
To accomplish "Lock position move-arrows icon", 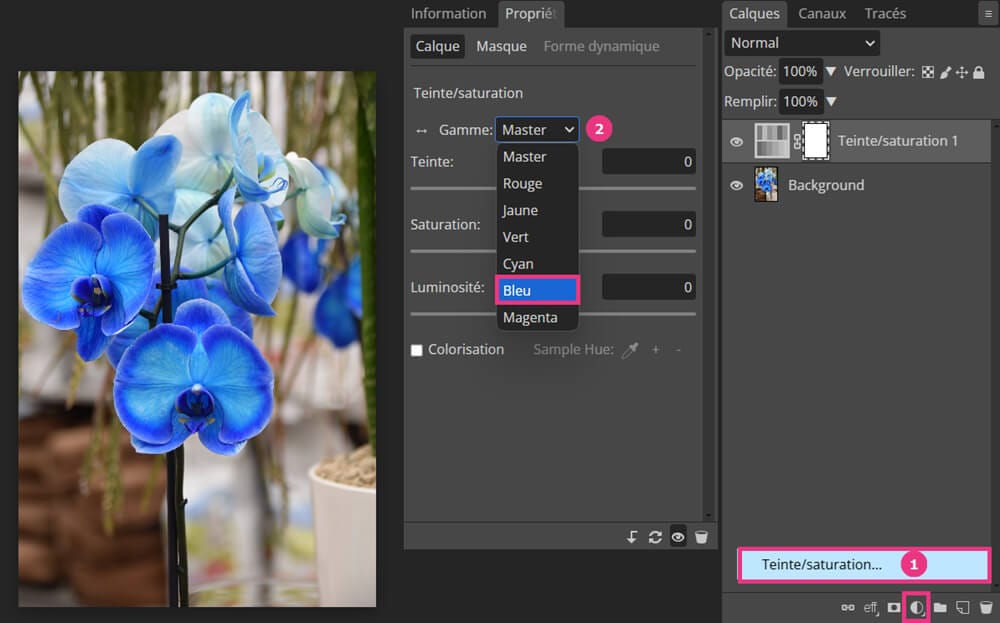I will [x=962, y=72].
